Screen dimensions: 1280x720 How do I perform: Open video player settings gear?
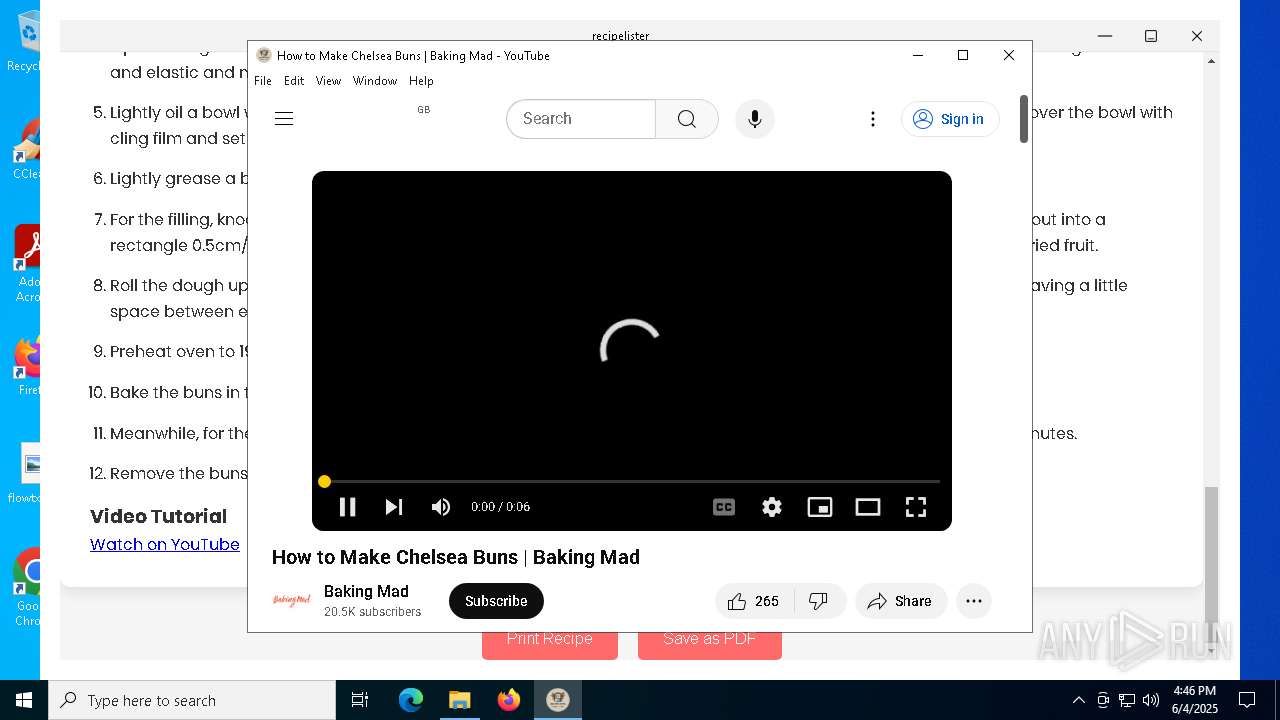click(x=772, y=507)
